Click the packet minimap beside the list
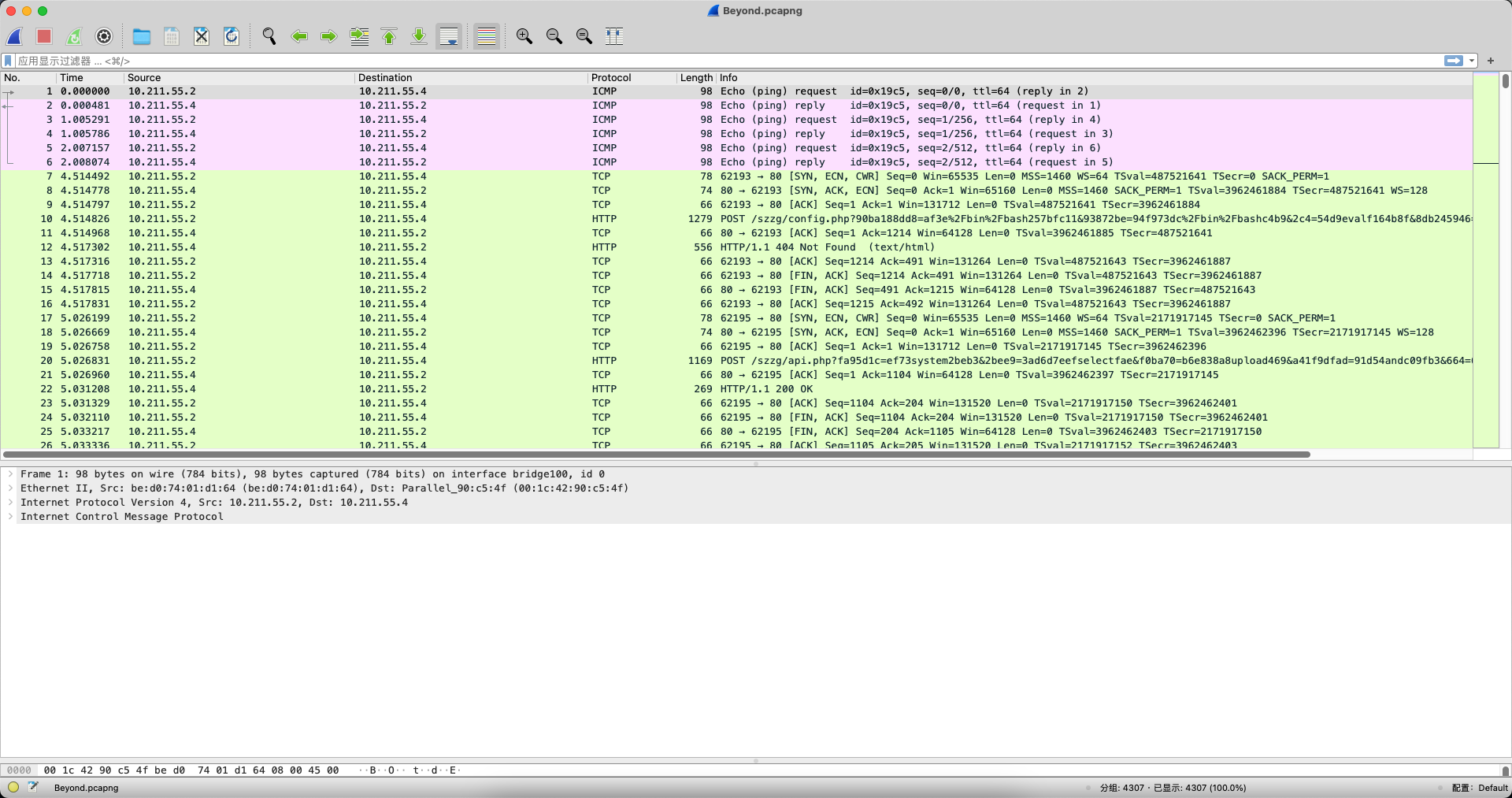This screenshot has width=1512, height=798. (1485, 260)
